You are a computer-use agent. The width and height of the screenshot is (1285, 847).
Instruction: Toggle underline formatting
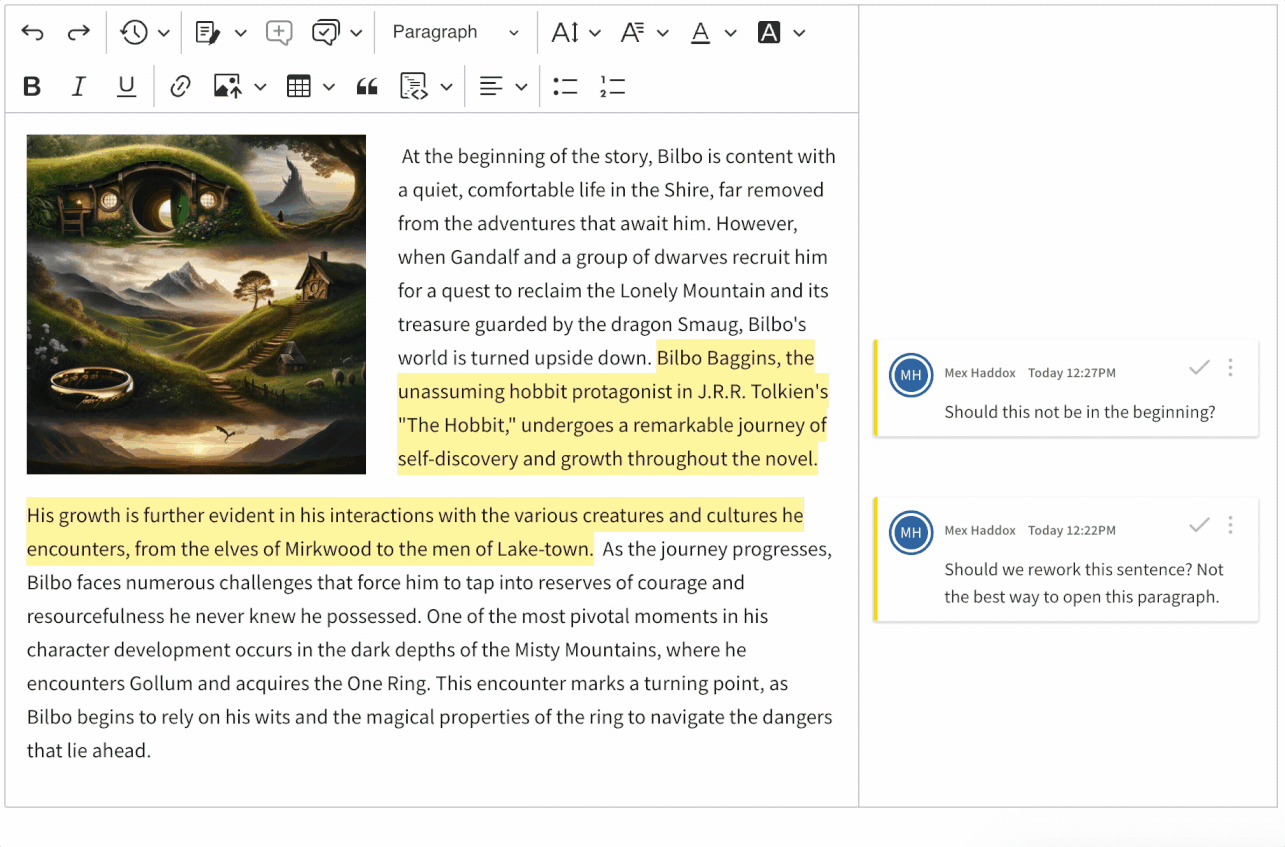tap(126, 87)
